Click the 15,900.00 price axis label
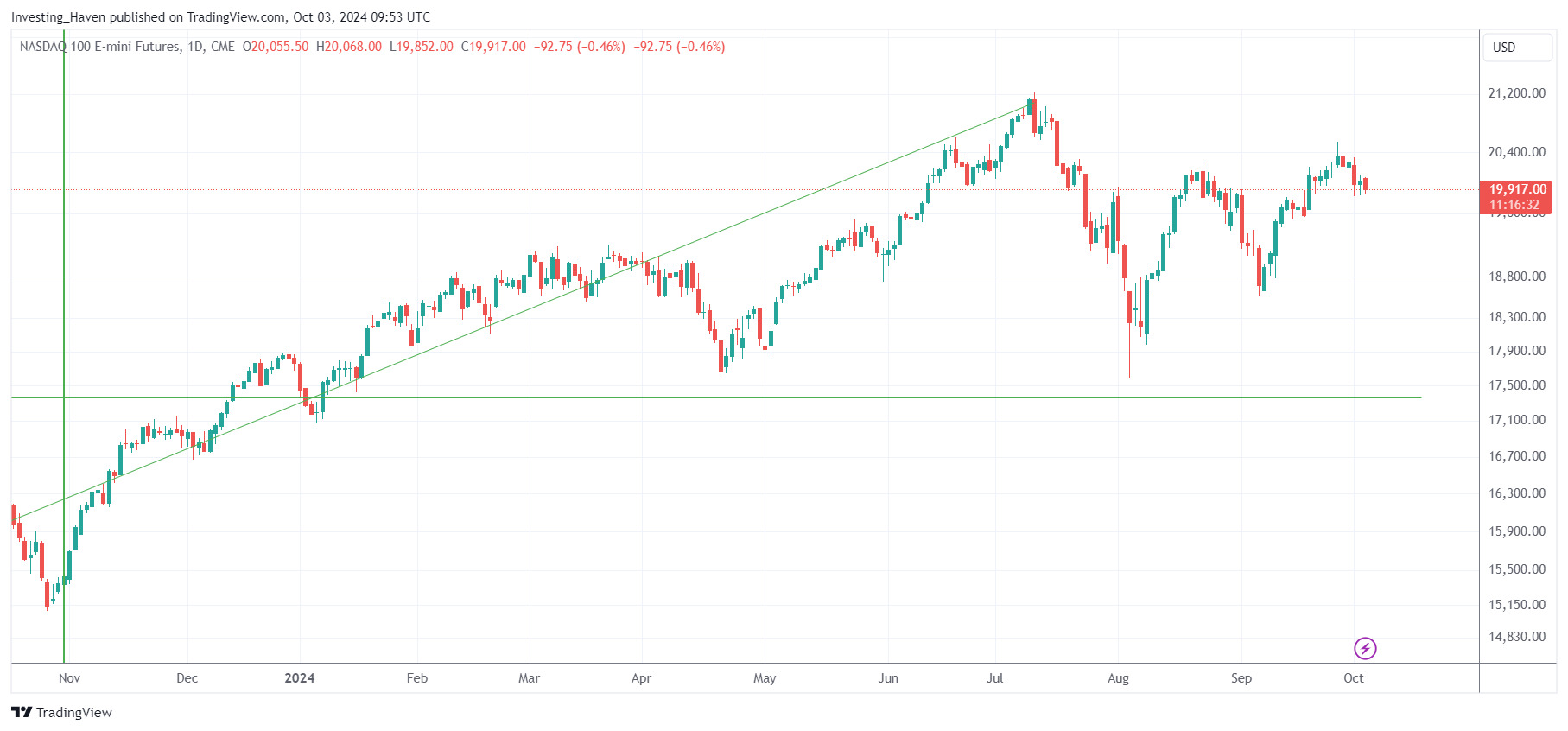The width and height of the screenshot is (1568, 731). pyautogui.click(x=1517, y=531)
